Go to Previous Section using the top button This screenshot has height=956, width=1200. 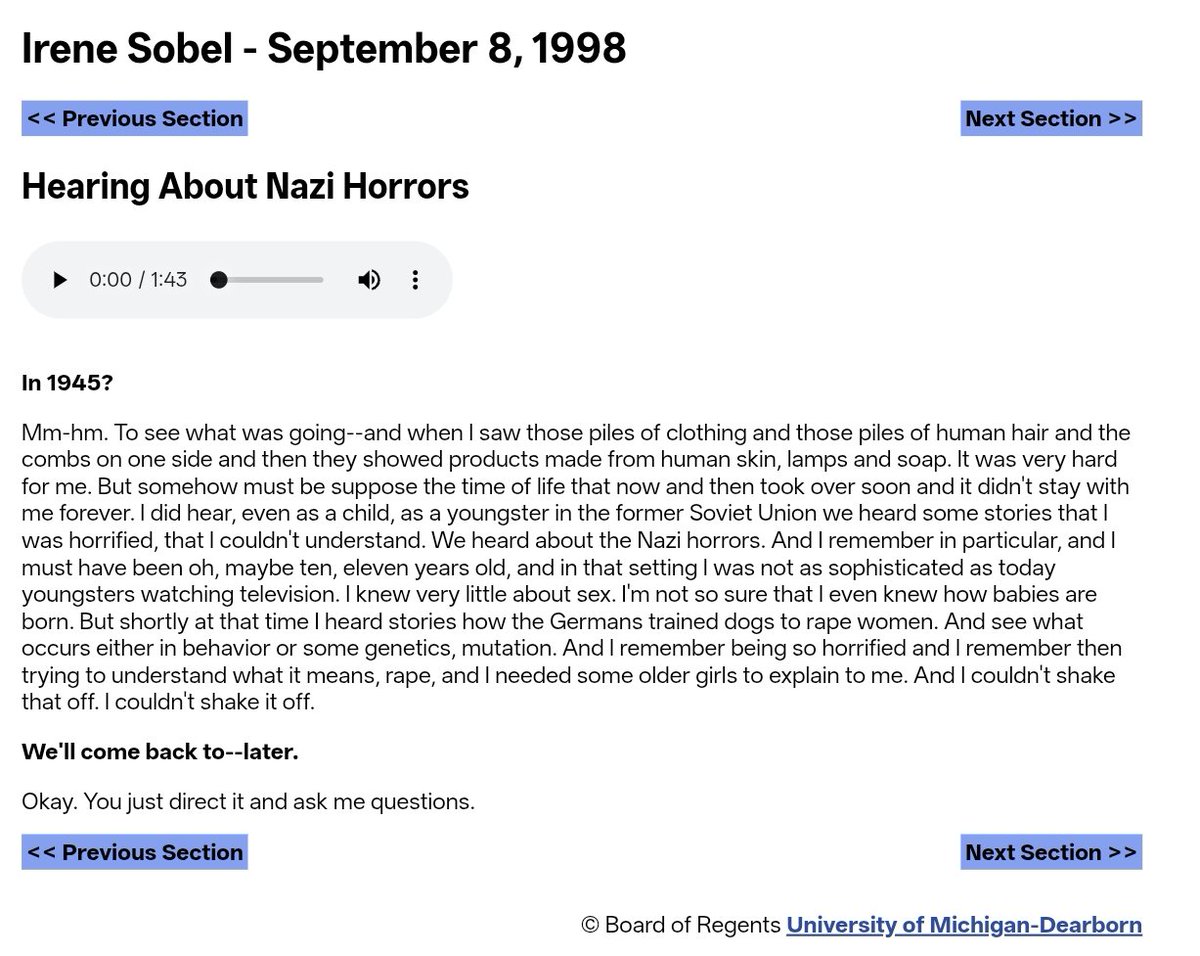tap(135, 118)
